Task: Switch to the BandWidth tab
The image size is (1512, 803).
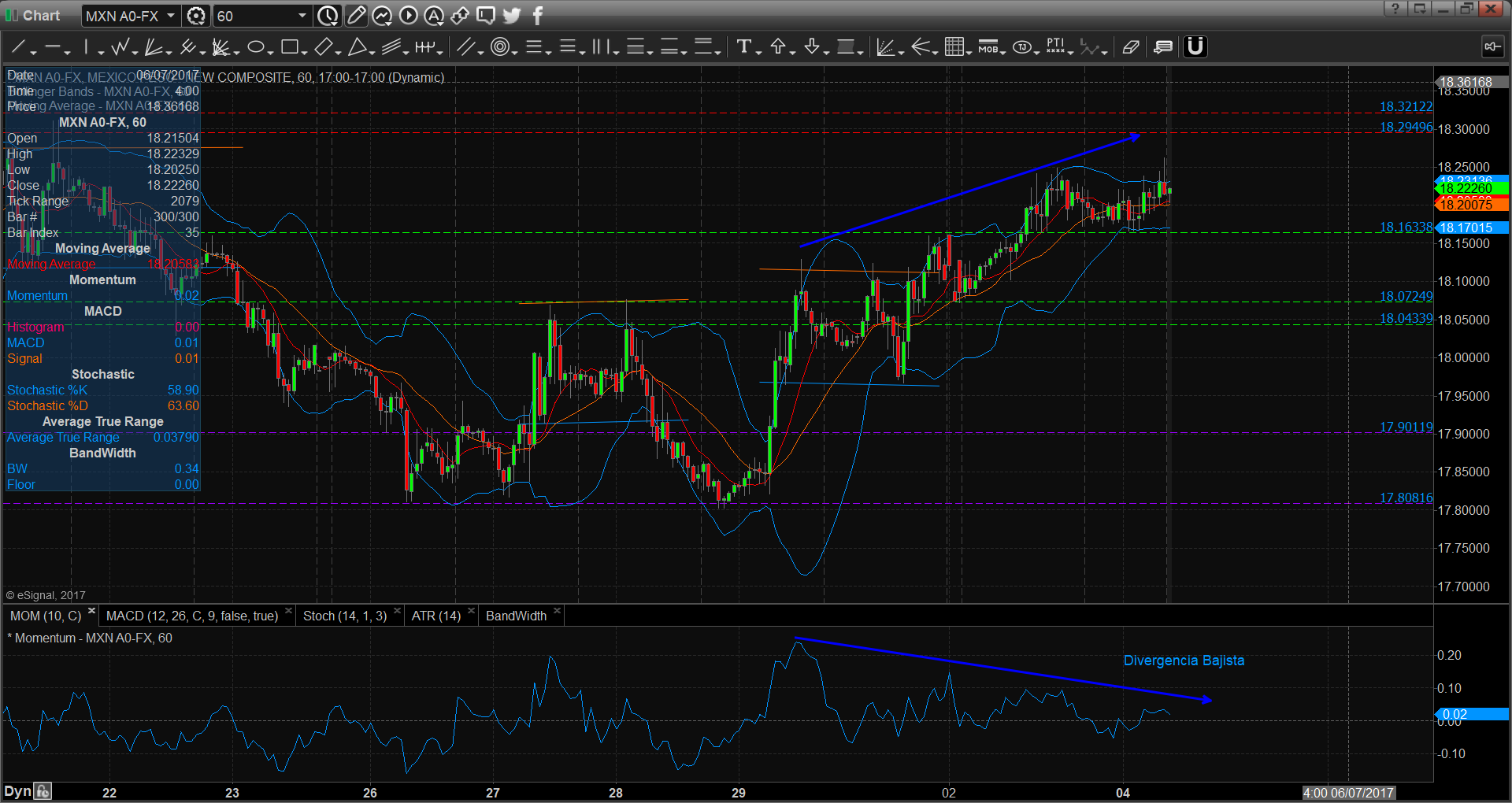Action: pyautogui.click(x=516, y=616)
